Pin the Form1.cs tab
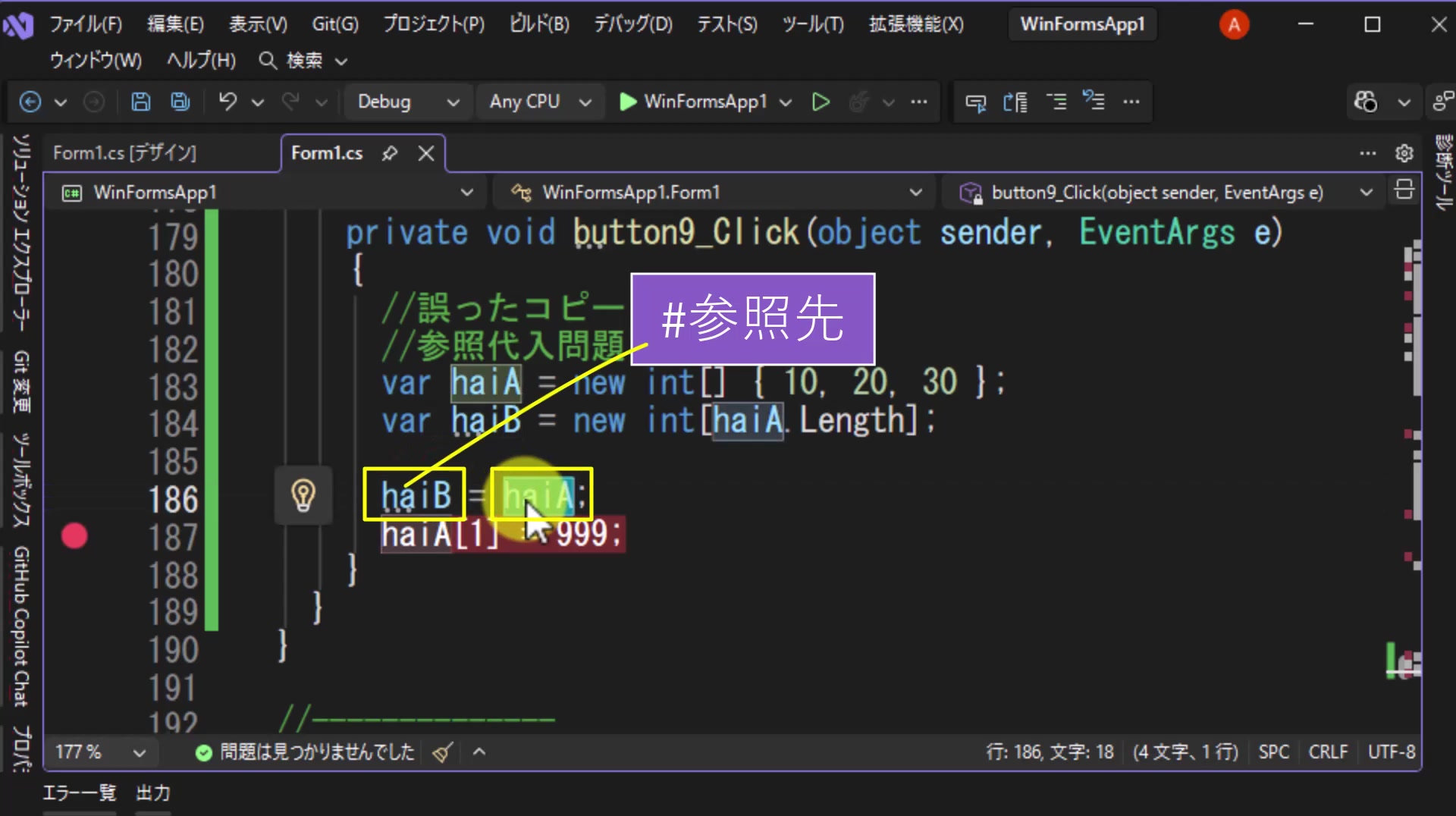Viewport: 1456px width, 816px height. tap(390, 153)
